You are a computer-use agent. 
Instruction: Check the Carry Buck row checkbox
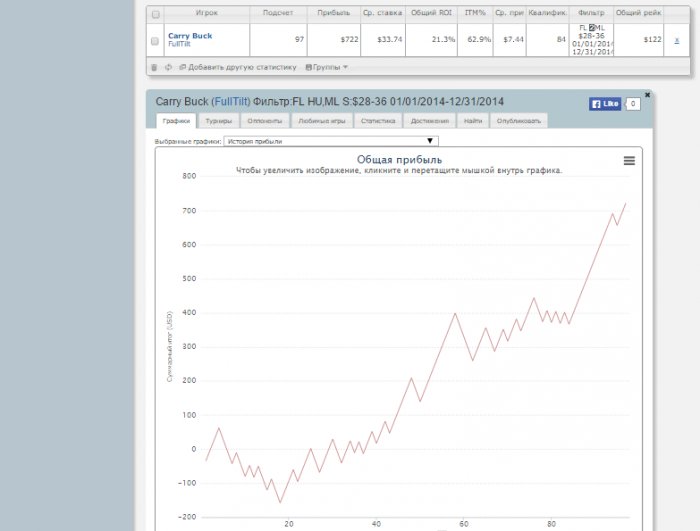click(x=154, y=40)
